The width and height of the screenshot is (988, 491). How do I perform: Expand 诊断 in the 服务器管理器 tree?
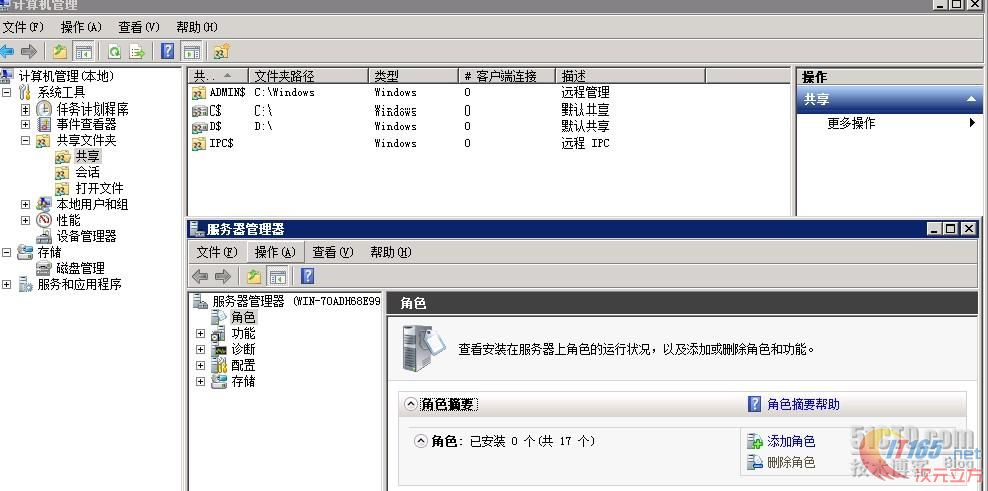[200, 349]
